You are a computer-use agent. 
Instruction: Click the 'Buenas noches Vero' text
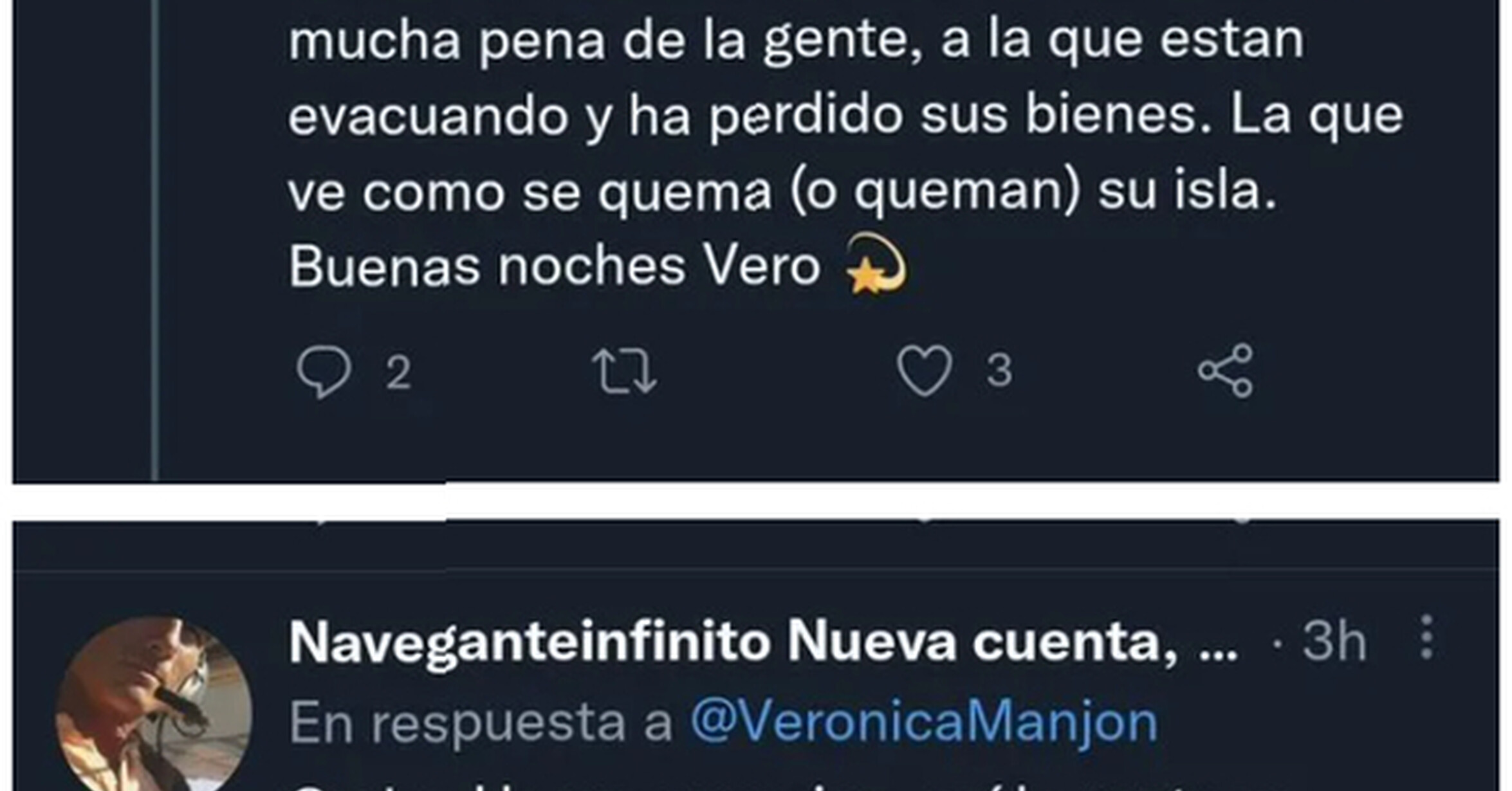tap(554, 266)
